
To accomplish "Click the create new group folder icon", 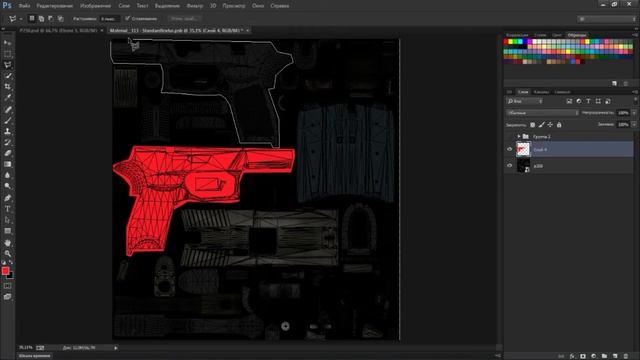I will (x=604, y=356).
